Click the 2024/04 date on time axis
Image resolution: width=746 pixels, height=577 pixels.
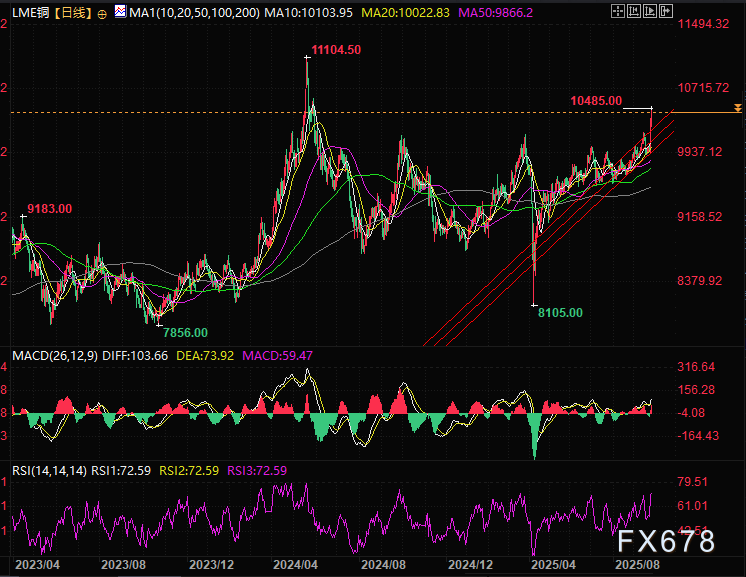[295, 563]
